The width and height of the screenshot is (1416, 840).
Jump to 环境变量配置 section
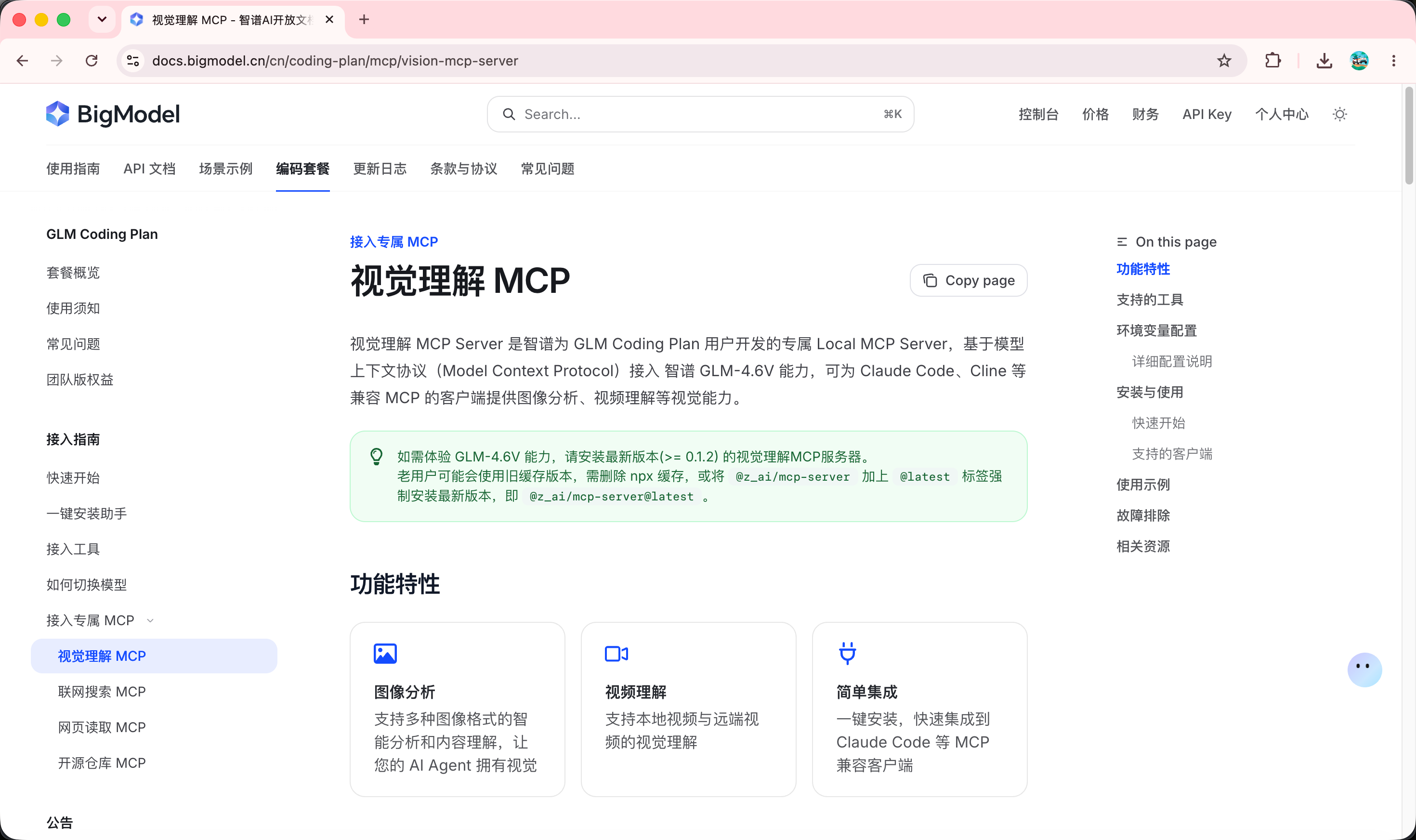tap(1157, 331)
